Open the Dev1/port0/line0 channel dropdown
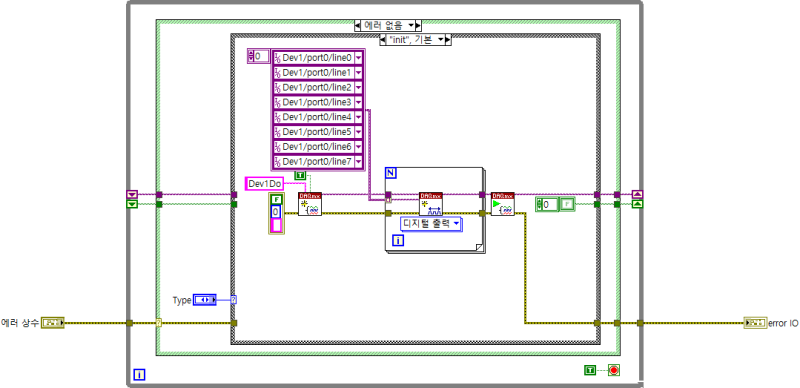 tap(359, 57)
